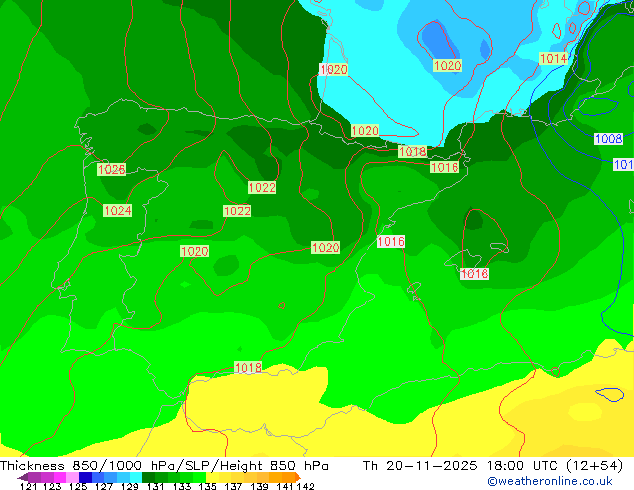Click the '129' legend value

130,486
